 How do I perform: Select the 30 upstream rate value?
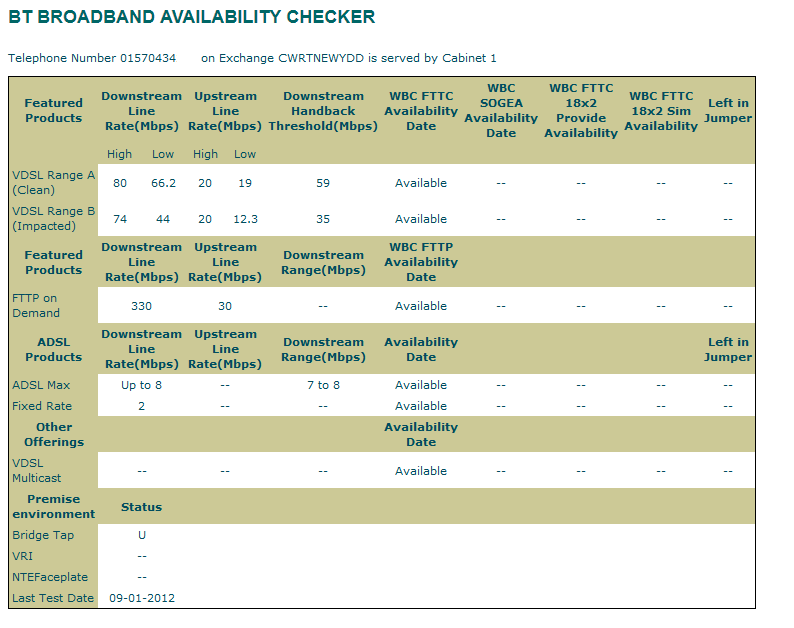click(225, 306)
